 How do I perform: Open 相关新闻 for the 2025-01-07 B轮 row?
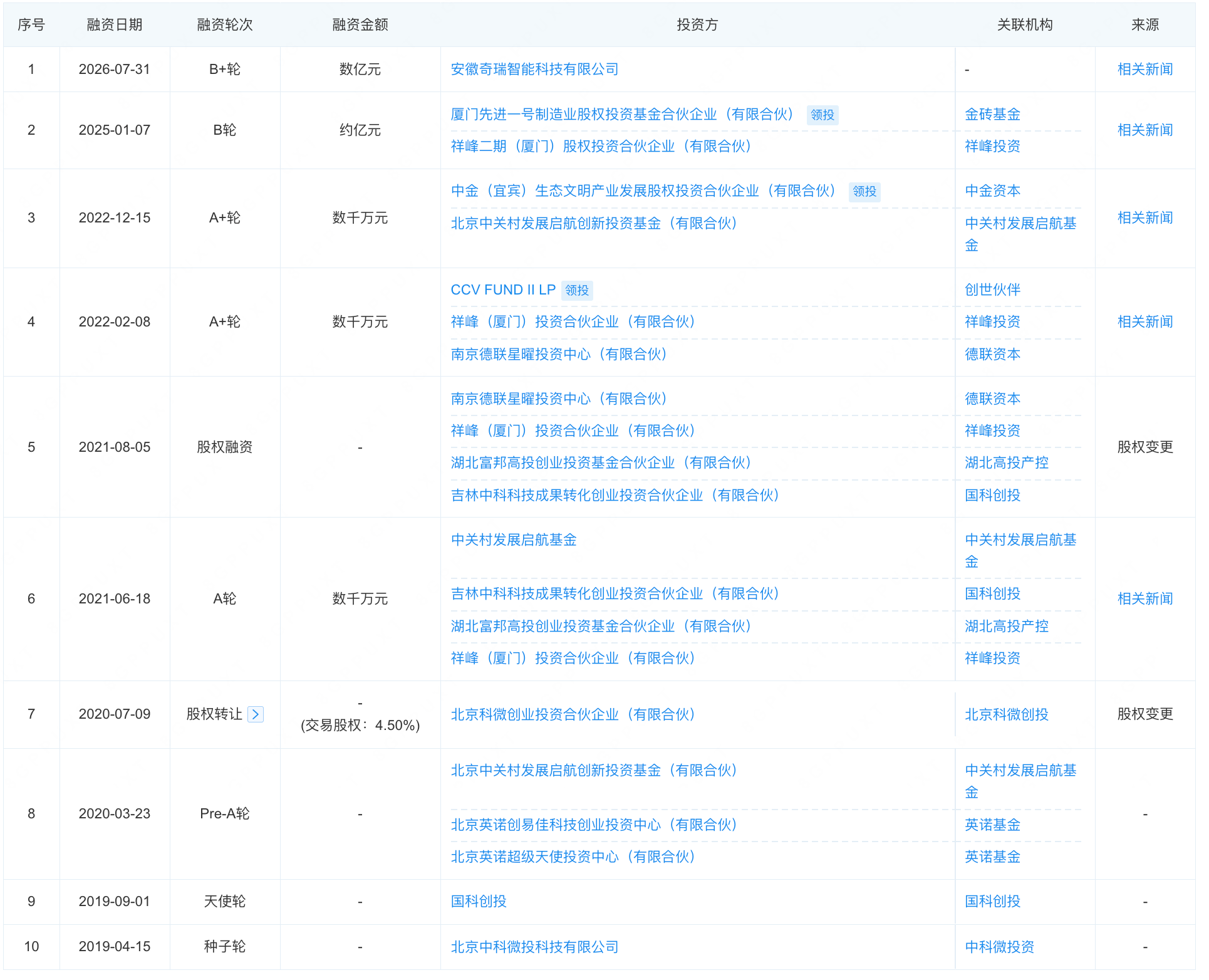pyautogui.click(x=1145, y=130)
